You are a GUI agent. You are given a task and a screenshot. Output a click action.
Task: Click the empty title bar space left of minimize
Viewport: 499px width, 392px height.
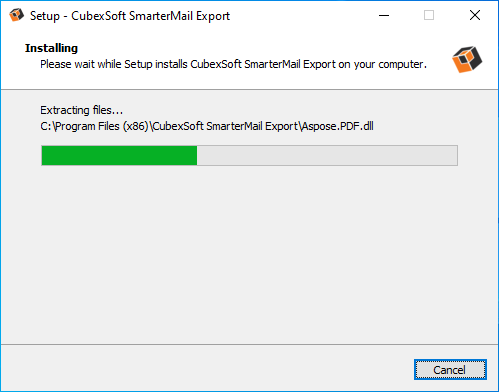pos(300,15)
